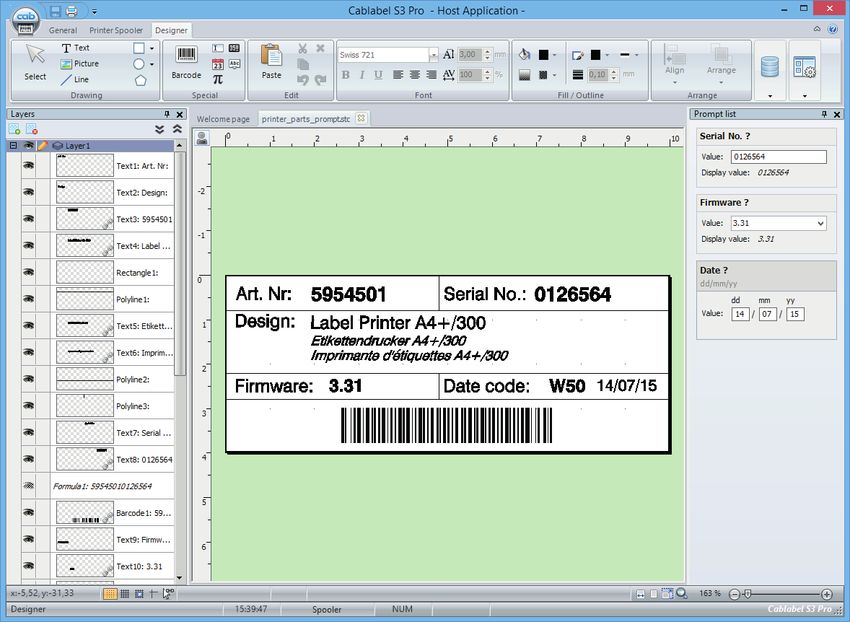Viewport: 850px width, 622px height.
Task: Insert a Picture object
Action: 80,63
